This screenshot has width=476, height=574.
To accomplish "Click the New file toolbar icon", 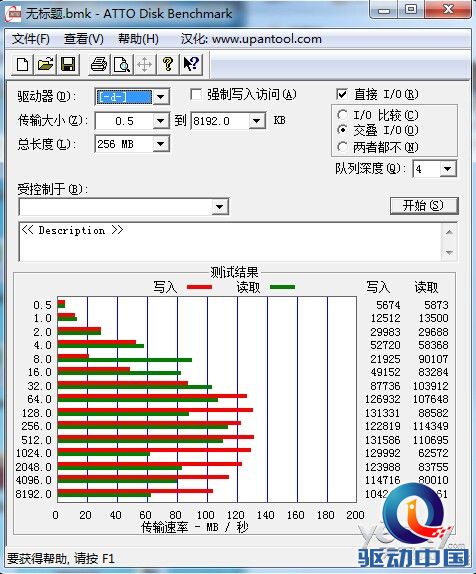I will [23, 65].
